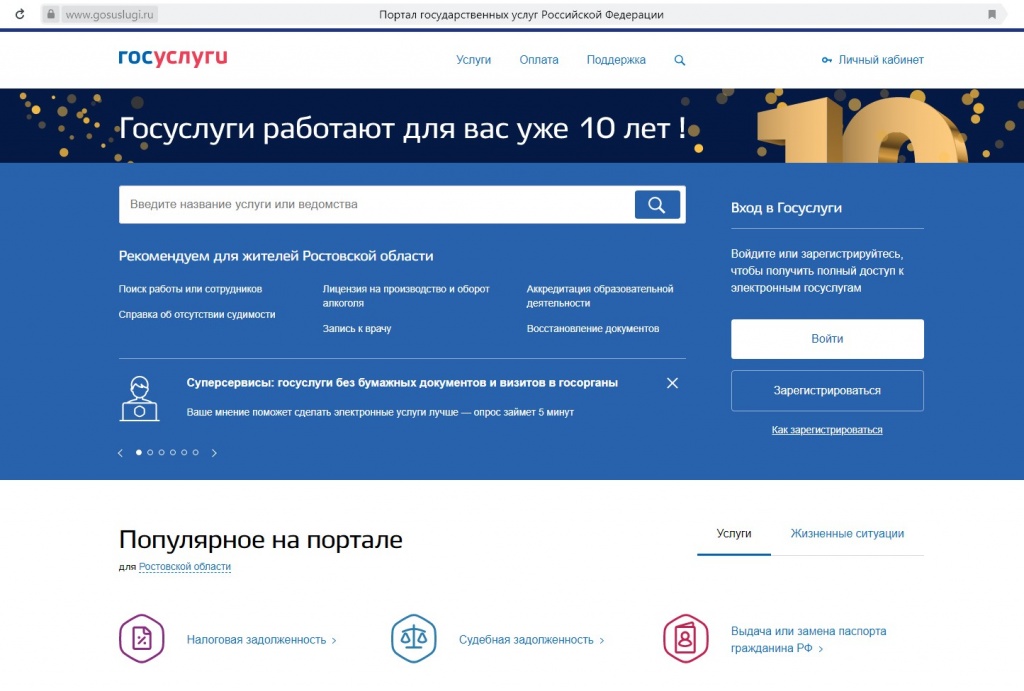Select the Налоговая задолженность percent icon
The image size is (1024, 691).
coord(141,638)
